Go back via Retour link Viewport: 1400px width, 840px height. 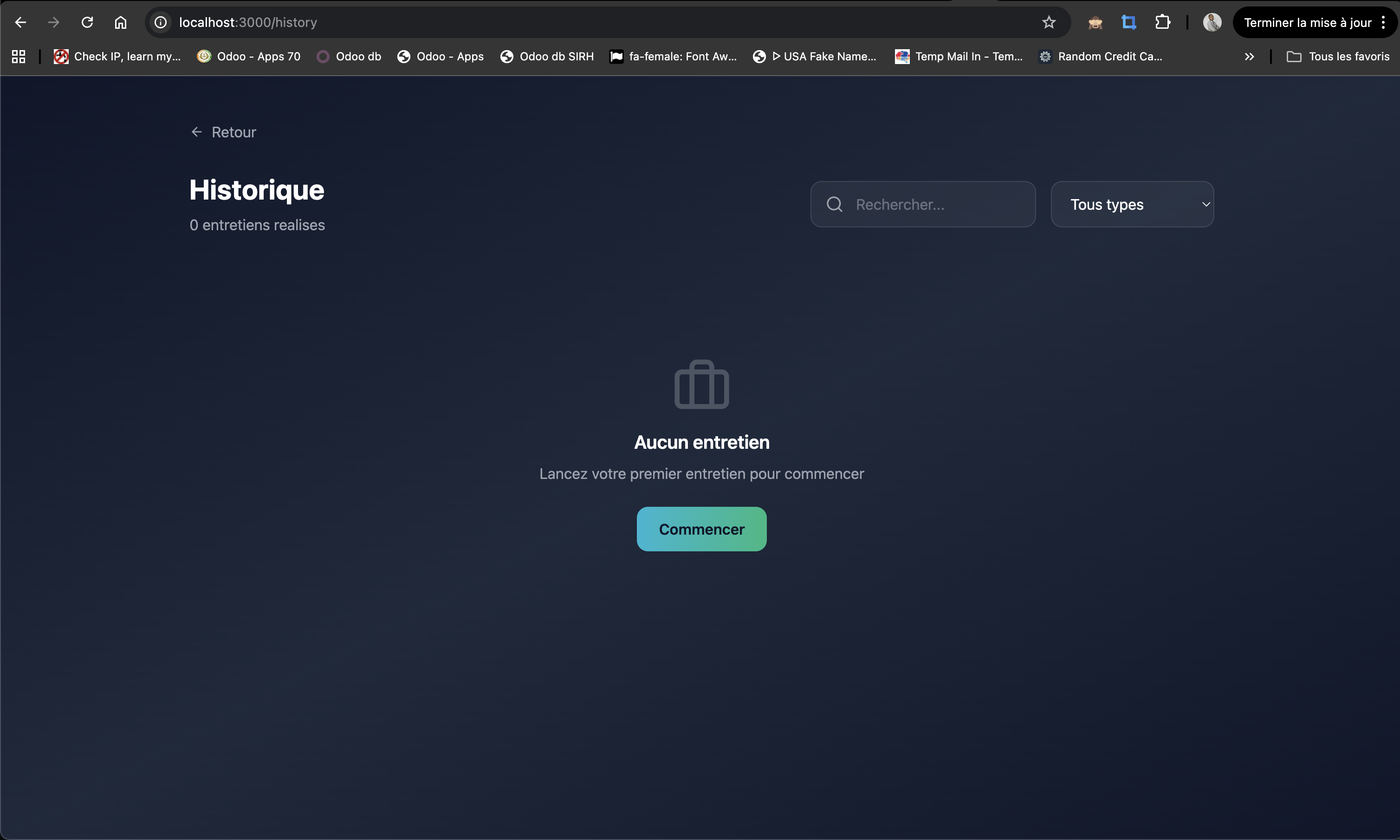click(x=224, y=132)
